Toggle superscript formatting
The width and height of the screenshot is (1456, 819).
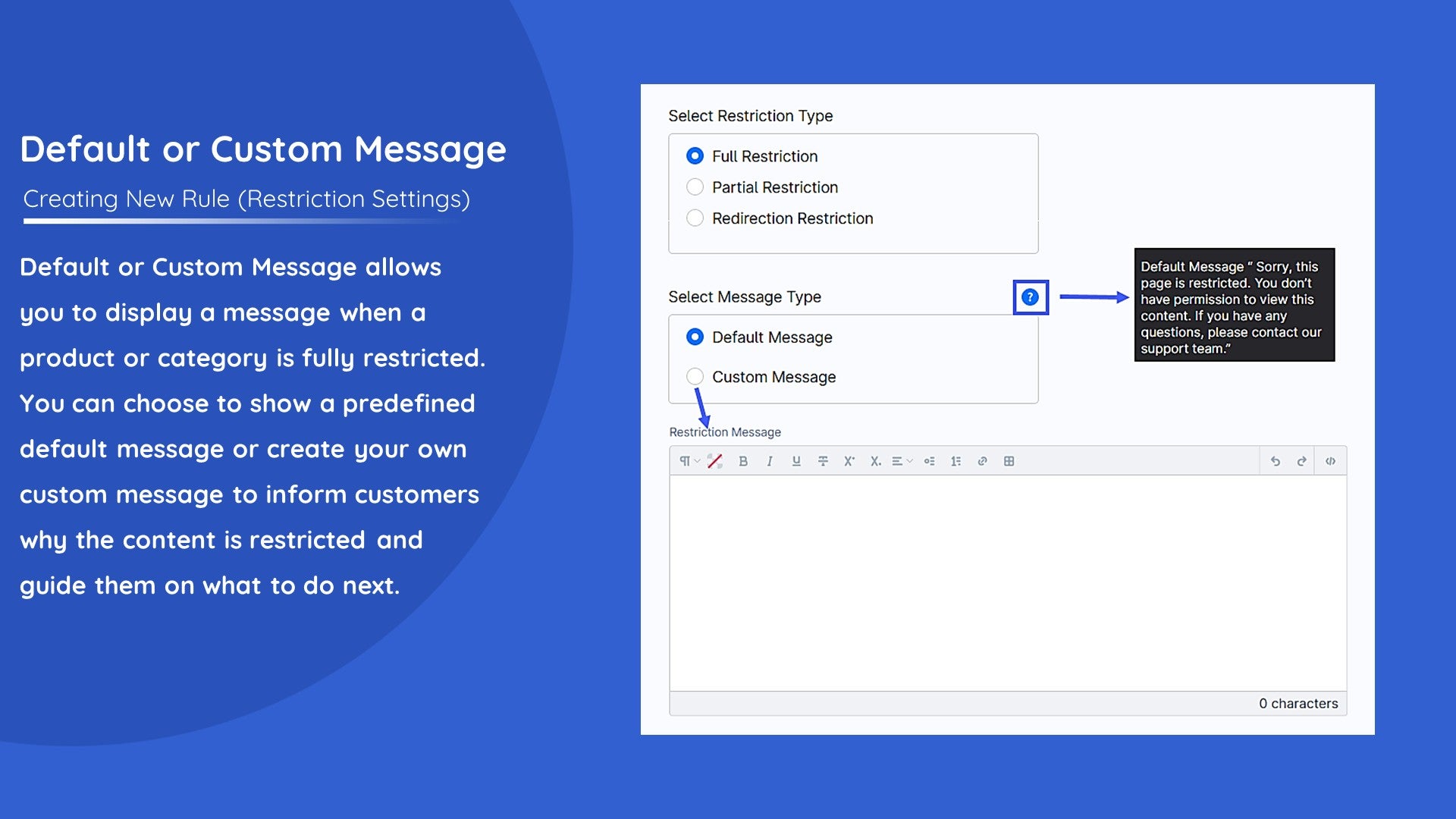[849, 461]
